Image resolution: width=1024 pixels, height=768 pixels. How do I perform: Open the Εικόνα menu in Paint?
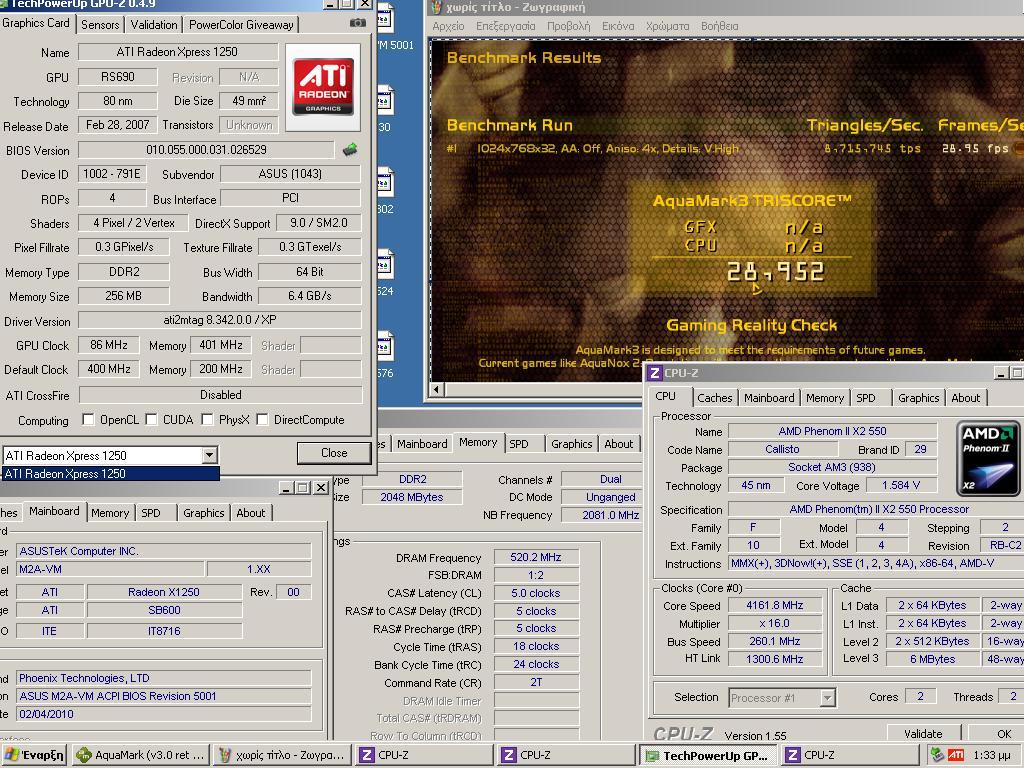[x=618, y=26]
